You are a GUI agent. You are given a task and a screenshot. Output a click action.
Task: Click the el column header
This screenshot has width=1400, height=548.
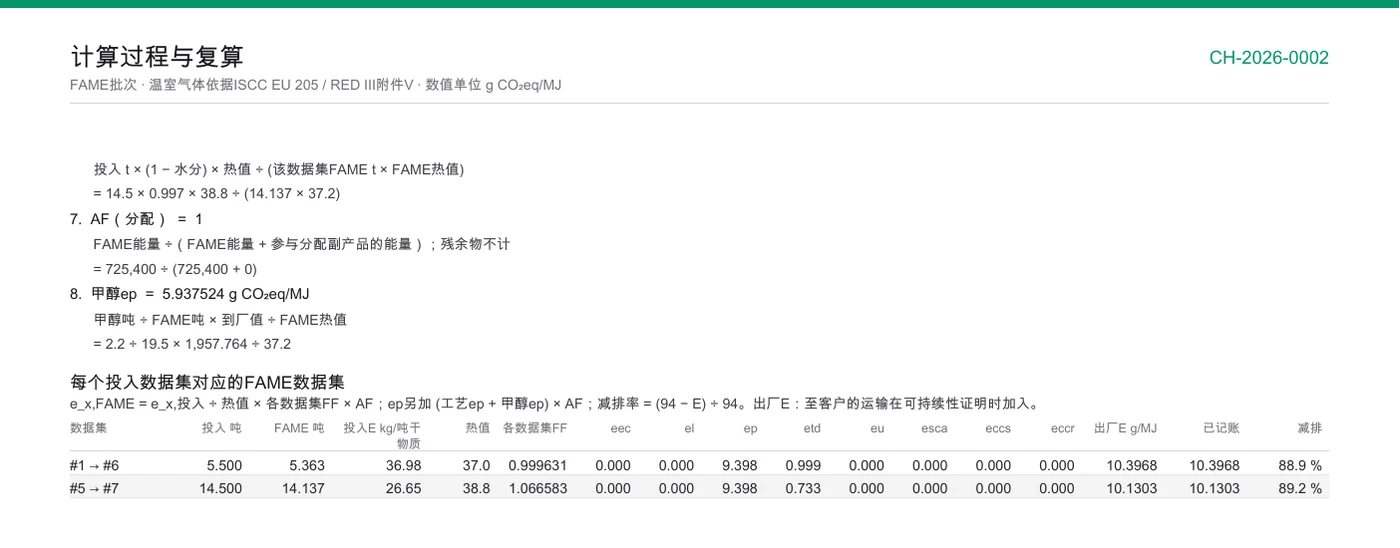click(689, 428)
